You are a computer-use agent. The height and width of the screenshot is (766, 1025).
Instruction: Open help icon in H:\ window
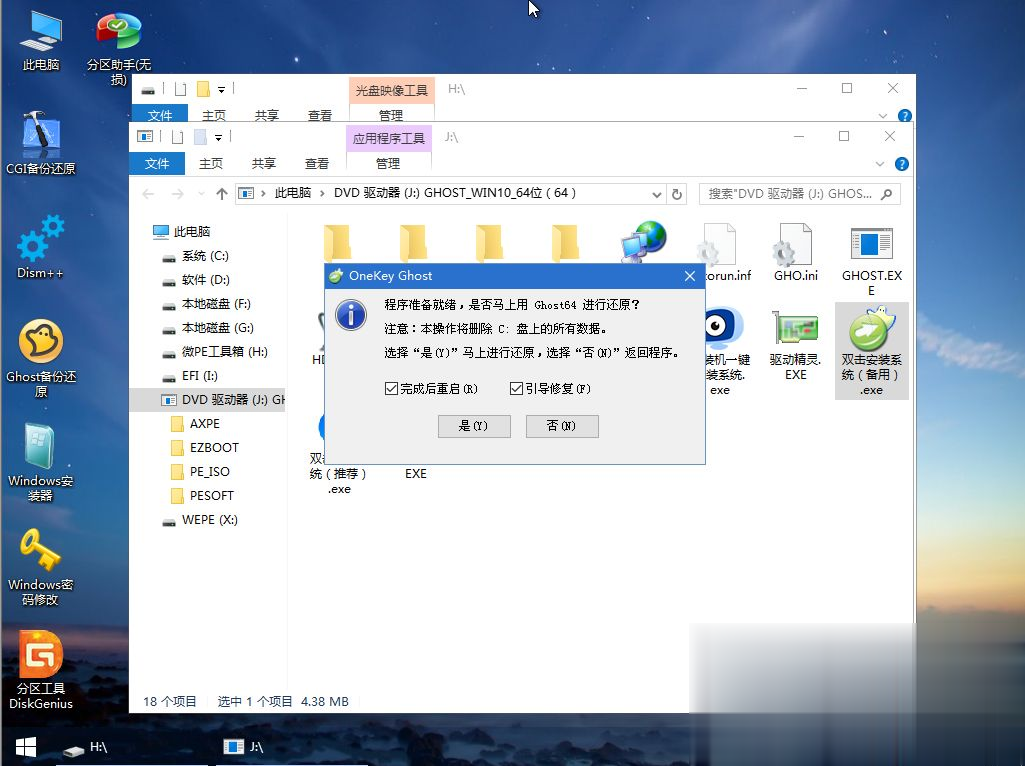(x=905, y=116)
